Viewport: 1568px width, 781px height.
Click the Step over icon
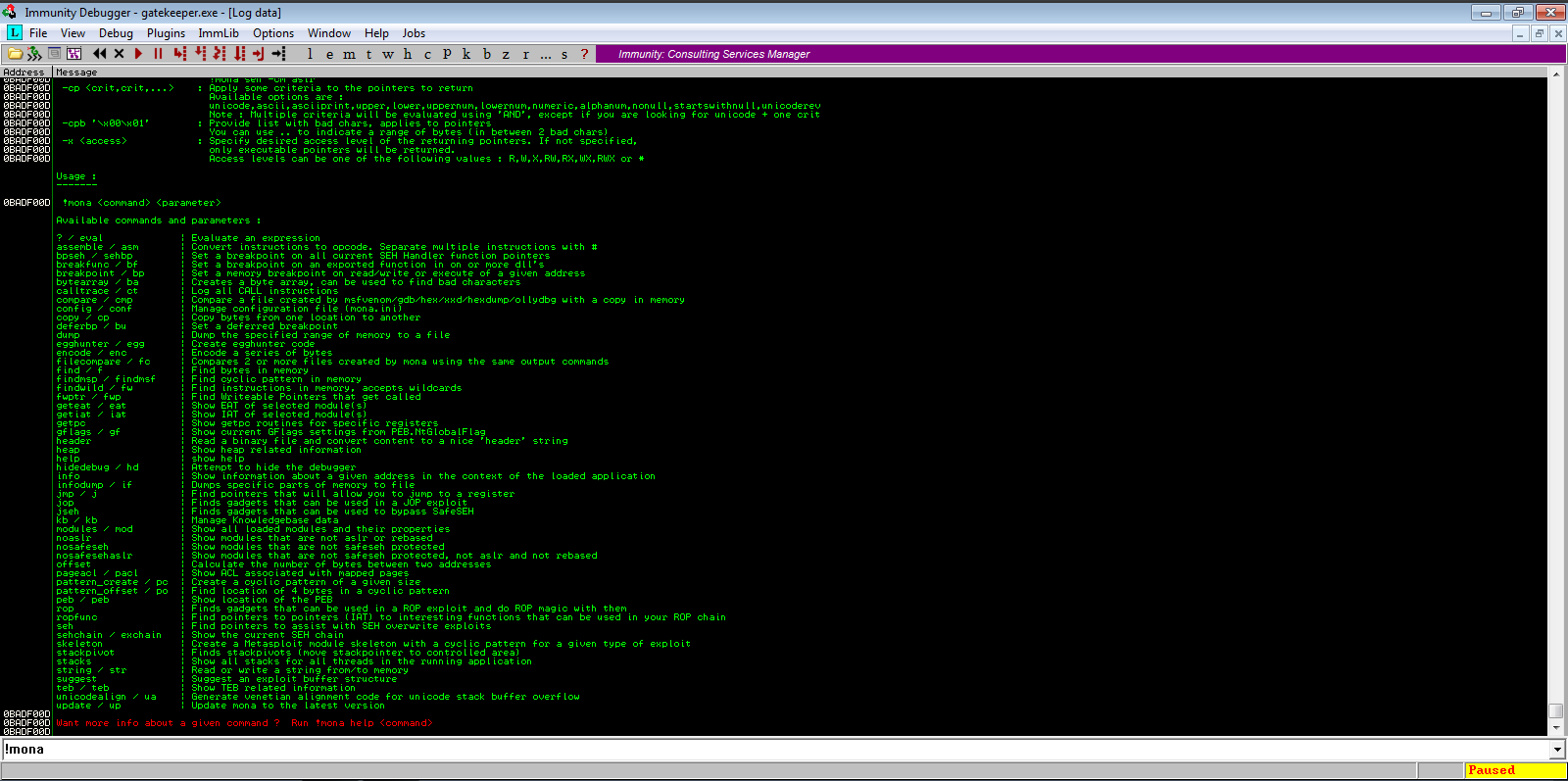[200, 54]
